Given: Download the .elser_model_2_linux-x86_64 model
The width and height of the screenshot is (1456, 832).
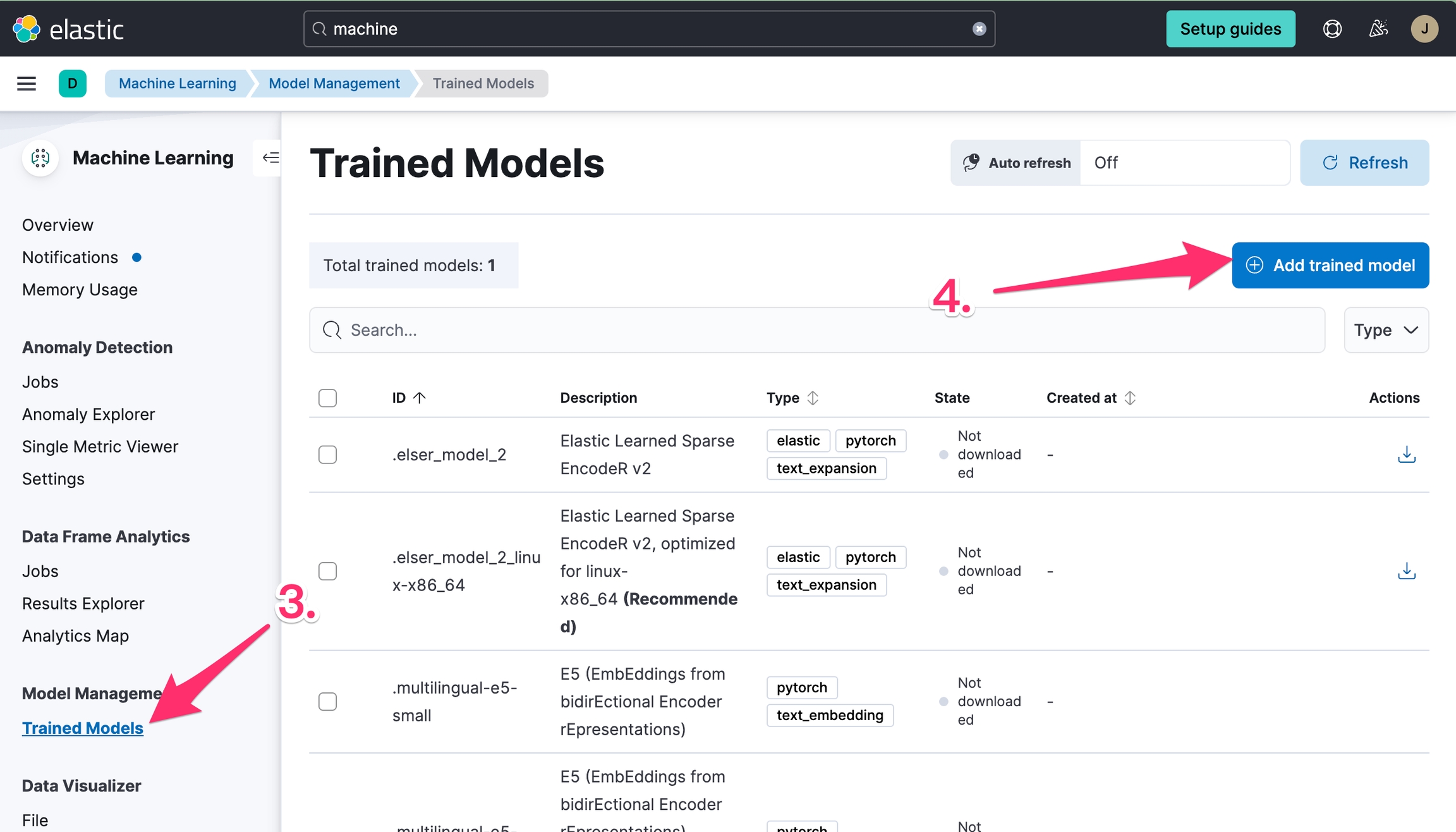Looking at the screenshot, I should [x=1406, y=571].
